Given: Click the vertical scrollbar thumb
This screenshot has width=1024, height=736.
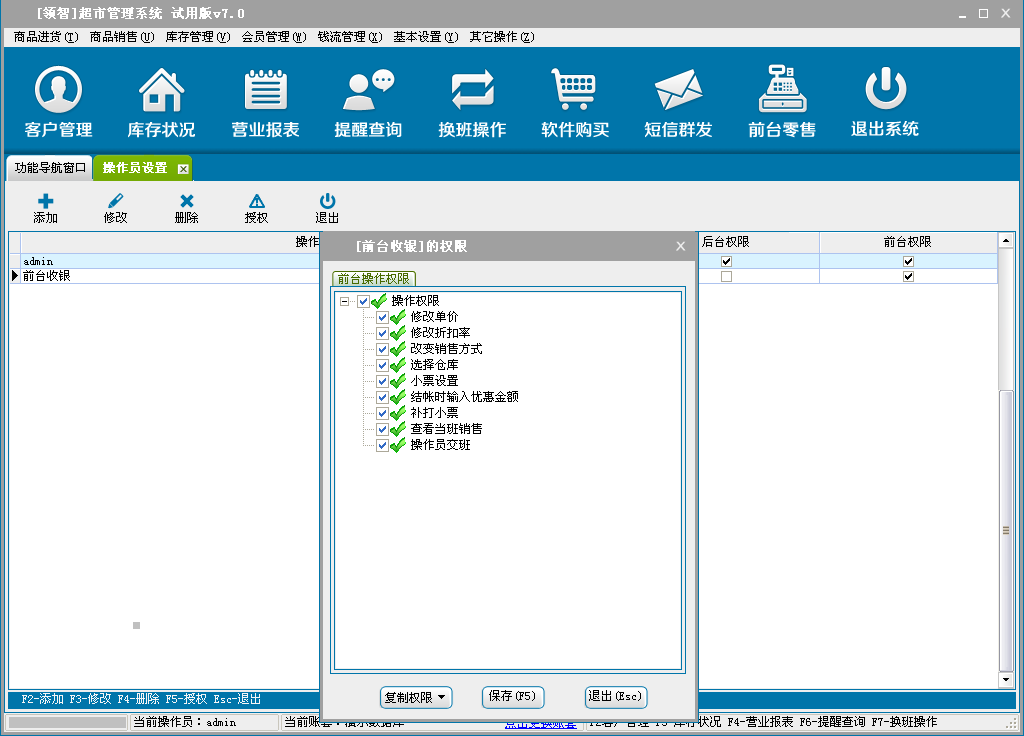Looking at the screenshot, I should [x=1006, y=530].
